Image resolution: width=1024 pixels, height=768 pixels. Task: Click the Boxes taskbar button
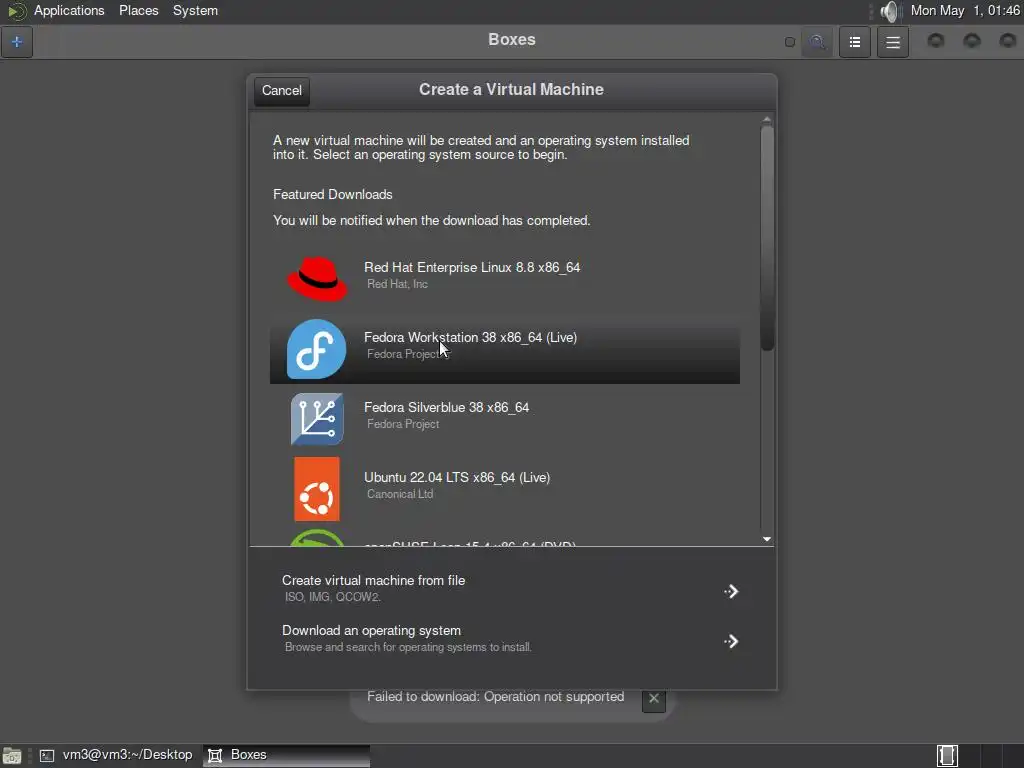[287, 755]
